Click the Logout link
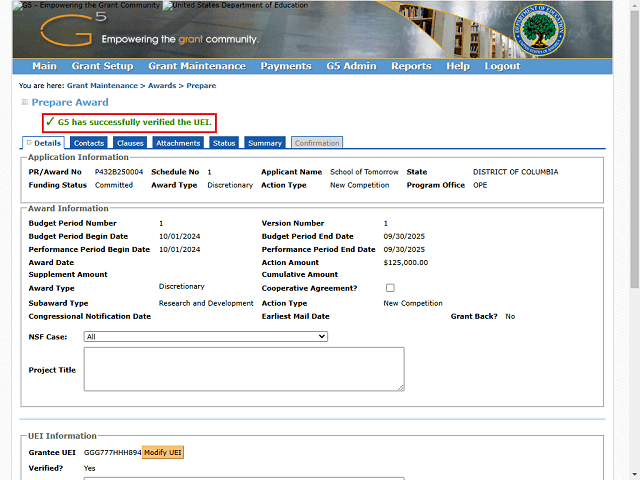This screenshot has width=640, height=480. click(502, 66)
